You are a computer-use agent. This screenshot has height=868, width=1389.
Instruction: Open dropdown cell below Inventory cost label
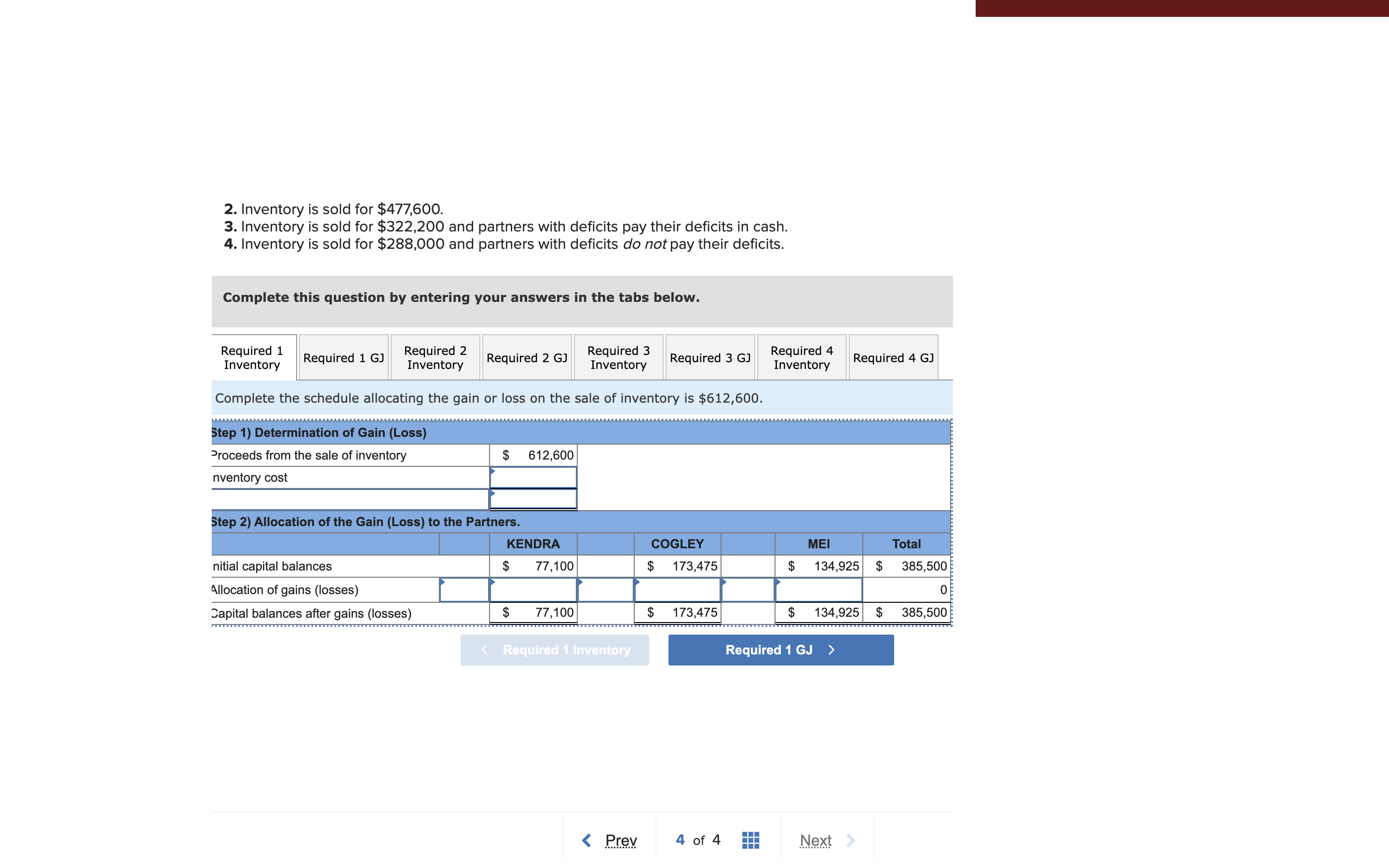point(350,500)
